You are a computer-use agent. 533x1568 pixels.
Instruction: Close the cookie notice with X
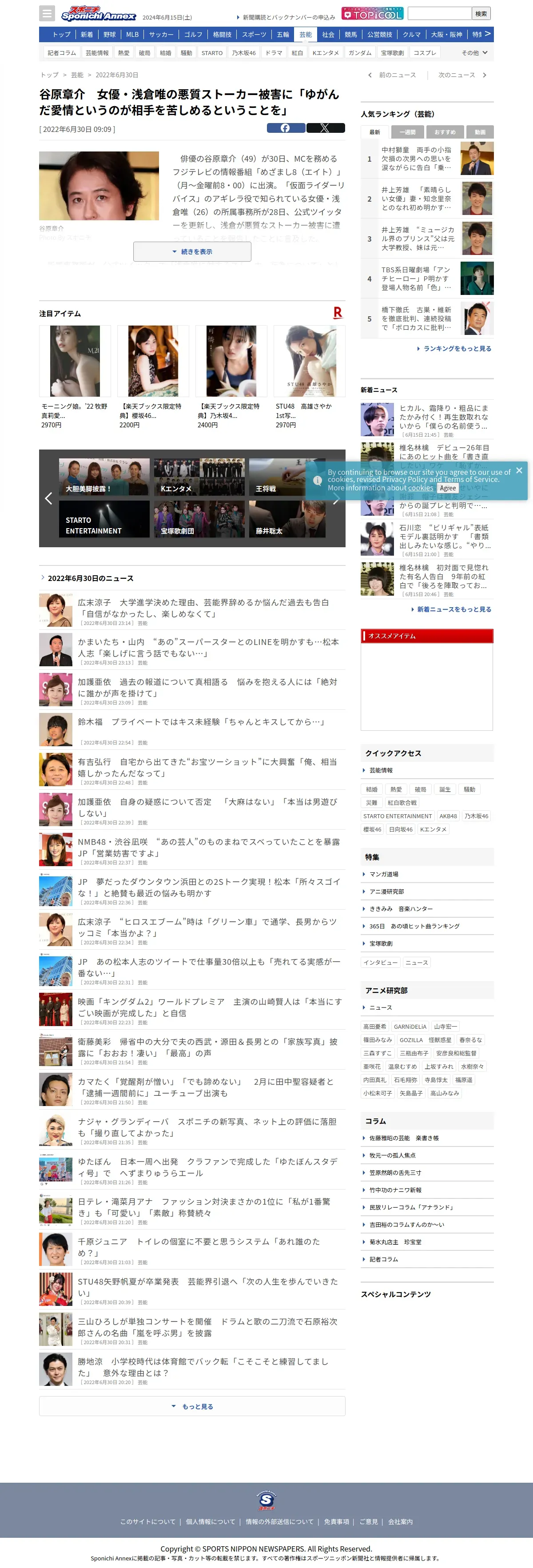point(519,470)
